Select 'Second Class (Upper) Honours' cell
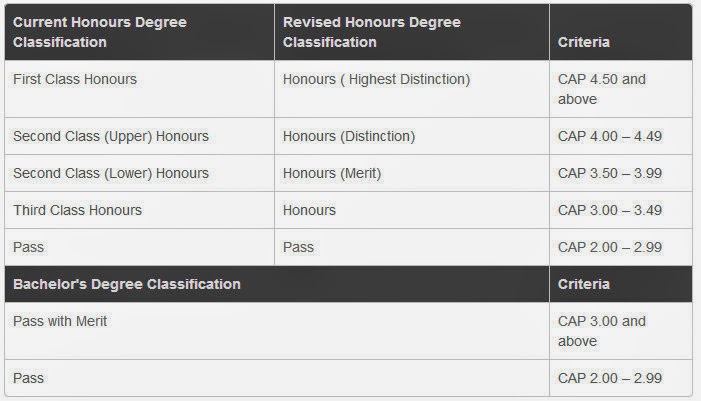Image resolution: width=701 pixels, height=401 pixels. click(110, 136)
